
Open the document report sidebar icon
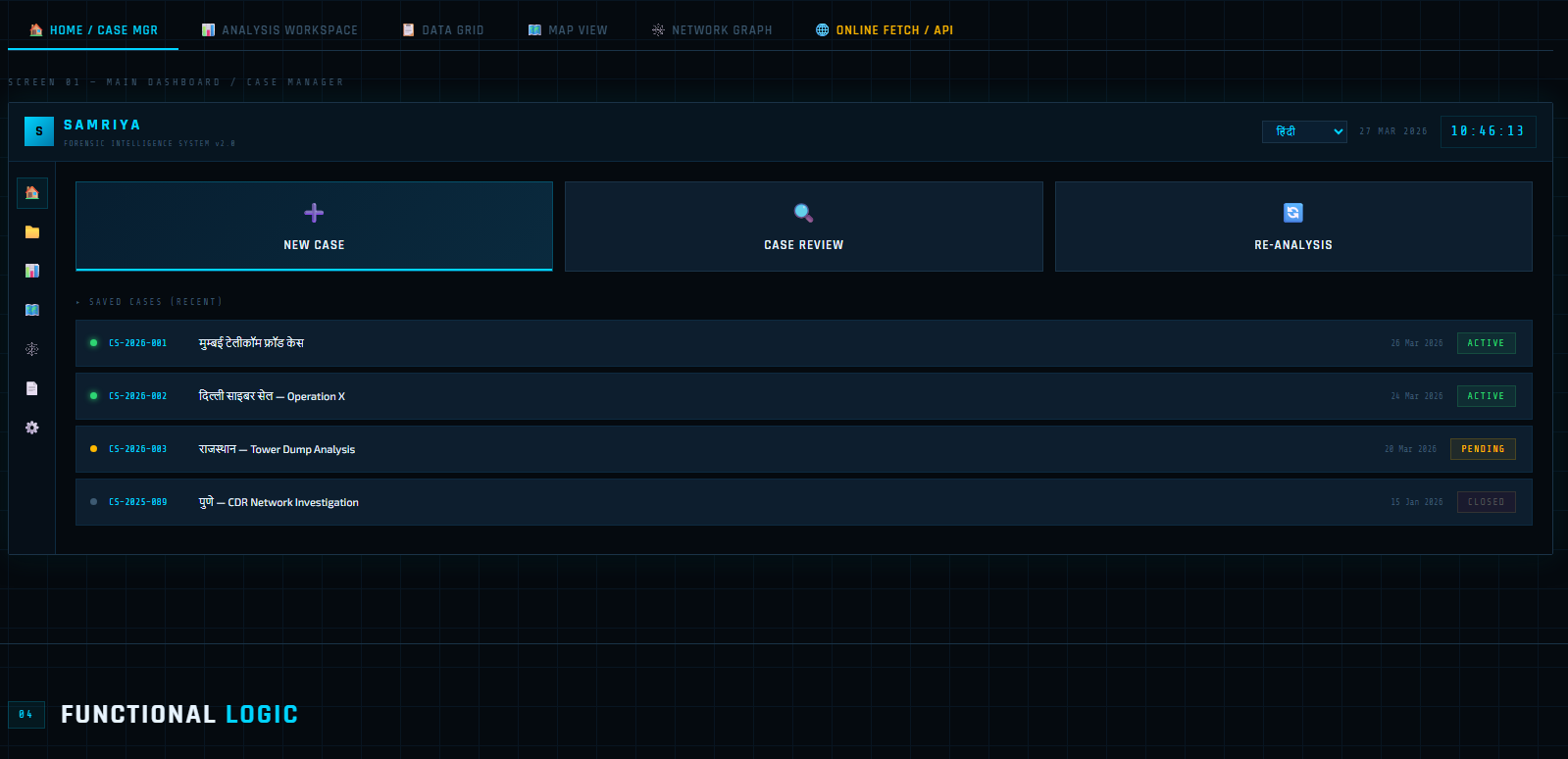click(x=32, y=388)
